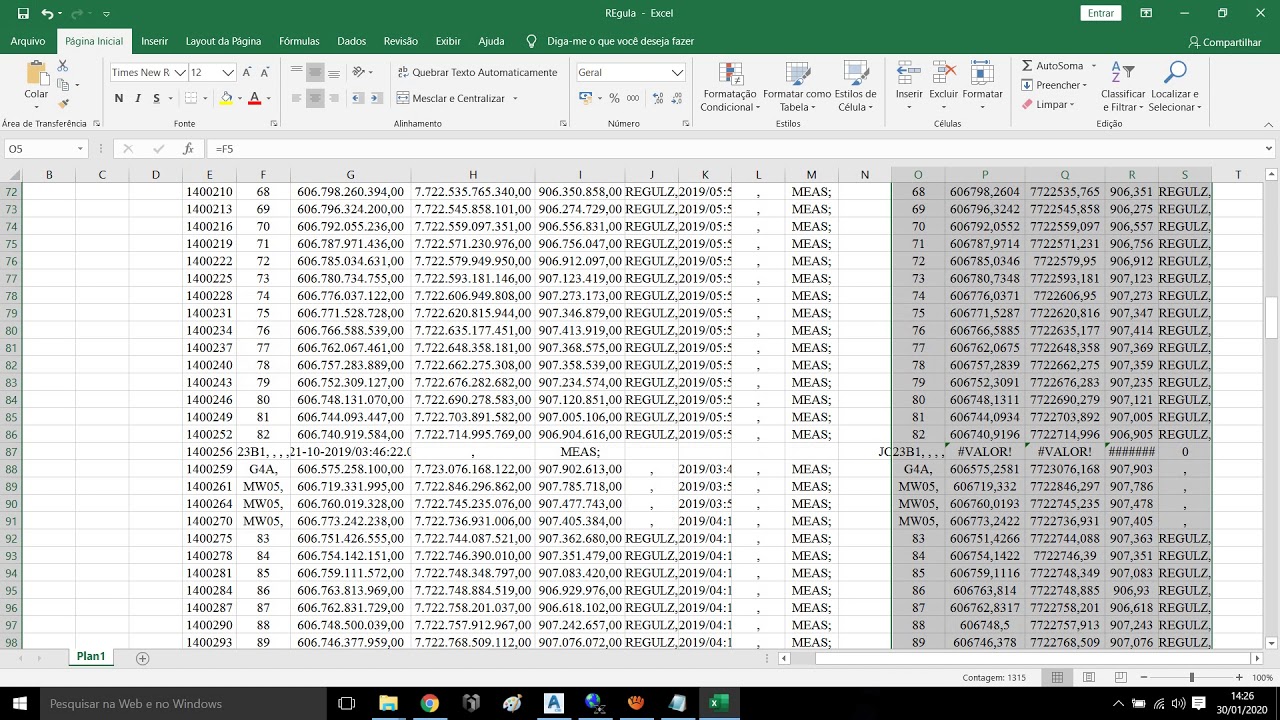Open the font size dropdown showing 12
The width and height of the screenshot is (1280, 720).
pos(228,72)
